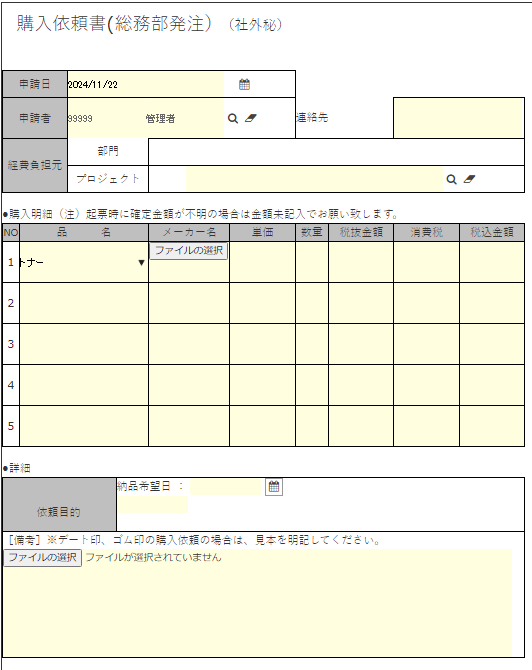
Task: Click the 税込金額 column header
Action: click(x=492, y=232)
